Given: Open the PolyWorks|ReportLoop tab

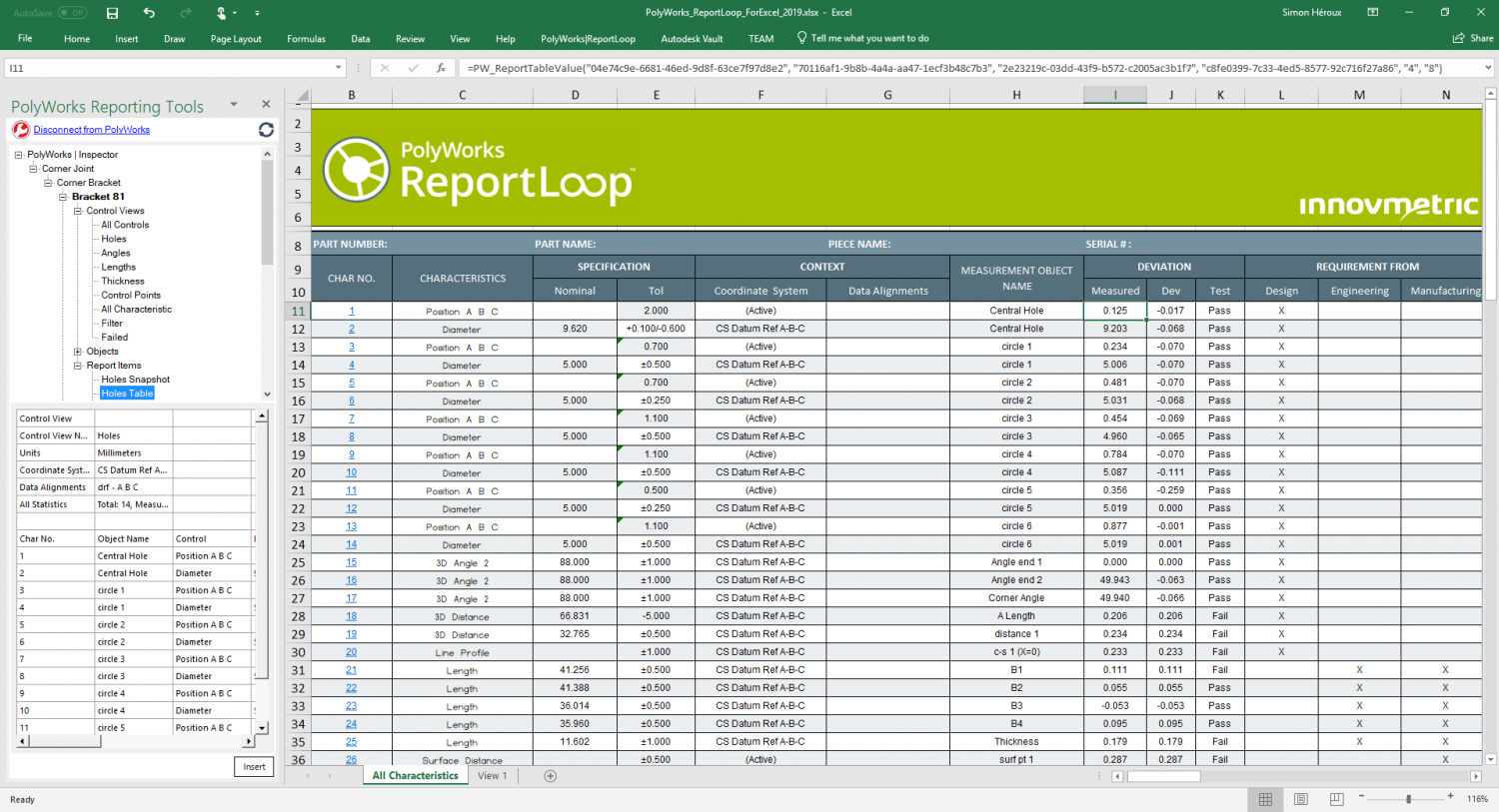Looking at the screenshot, I should [588, 39].
